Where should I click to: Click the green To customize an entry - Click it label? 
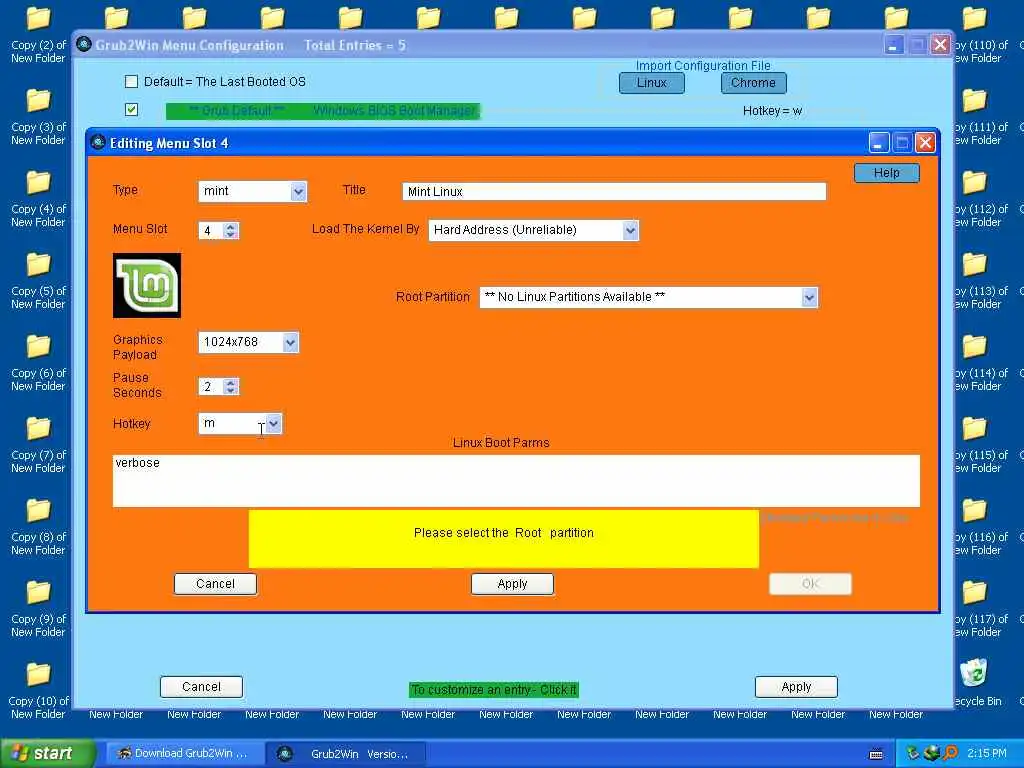tap(494, 690)
